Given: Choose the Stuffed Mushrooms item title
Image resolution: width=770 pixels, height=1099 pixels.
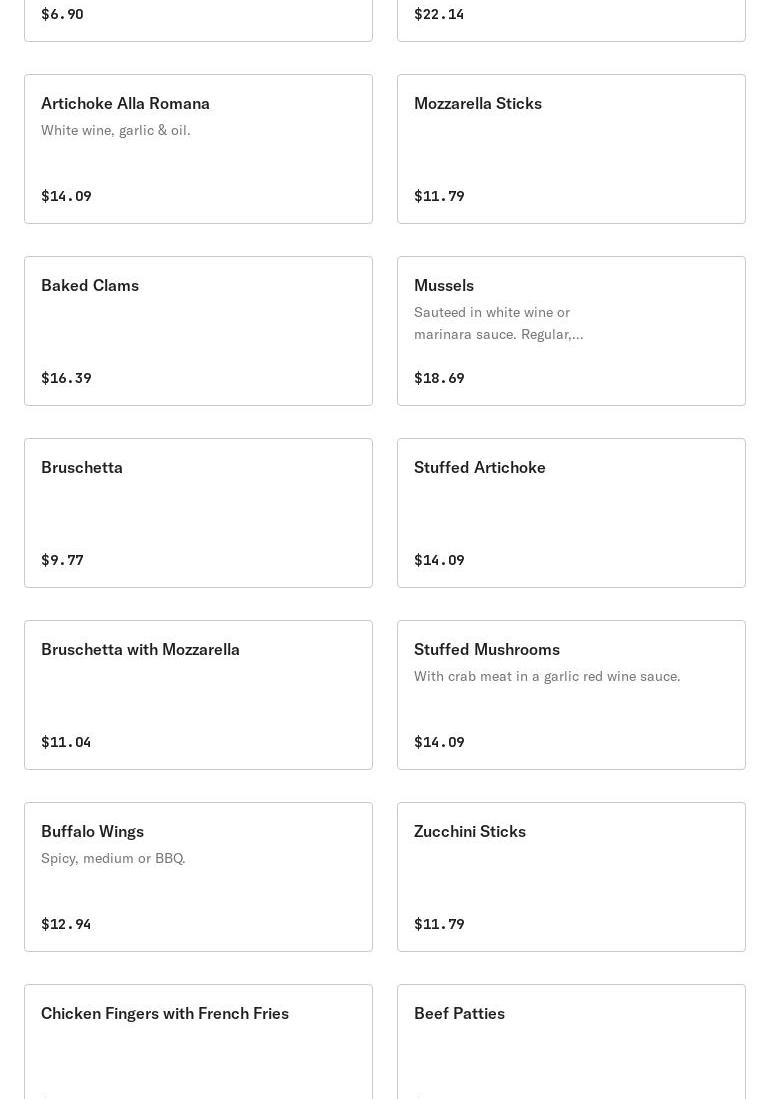Looking at the screenshot, I should [487, 650].
